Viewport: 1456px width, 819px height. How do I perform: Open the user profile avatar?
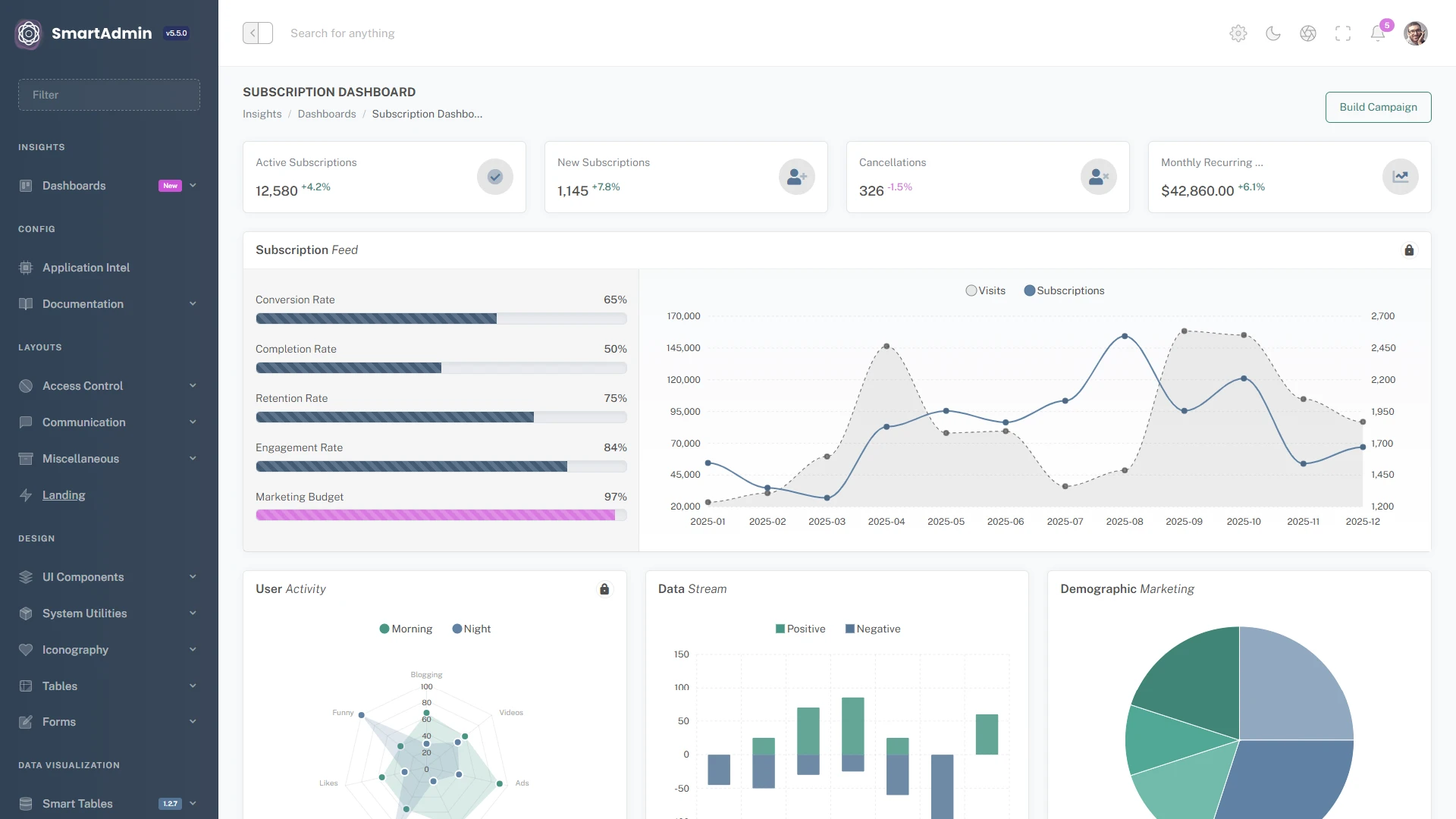tap(1416, 33)
